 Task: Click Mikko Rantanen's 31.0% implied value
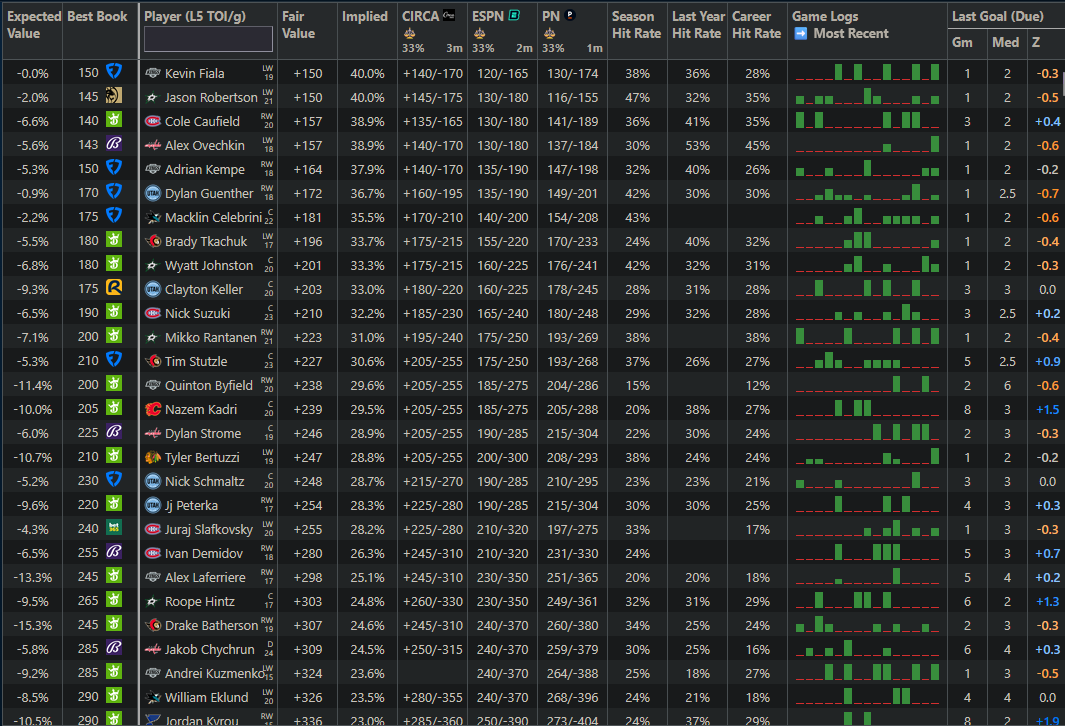coord(367,338)
